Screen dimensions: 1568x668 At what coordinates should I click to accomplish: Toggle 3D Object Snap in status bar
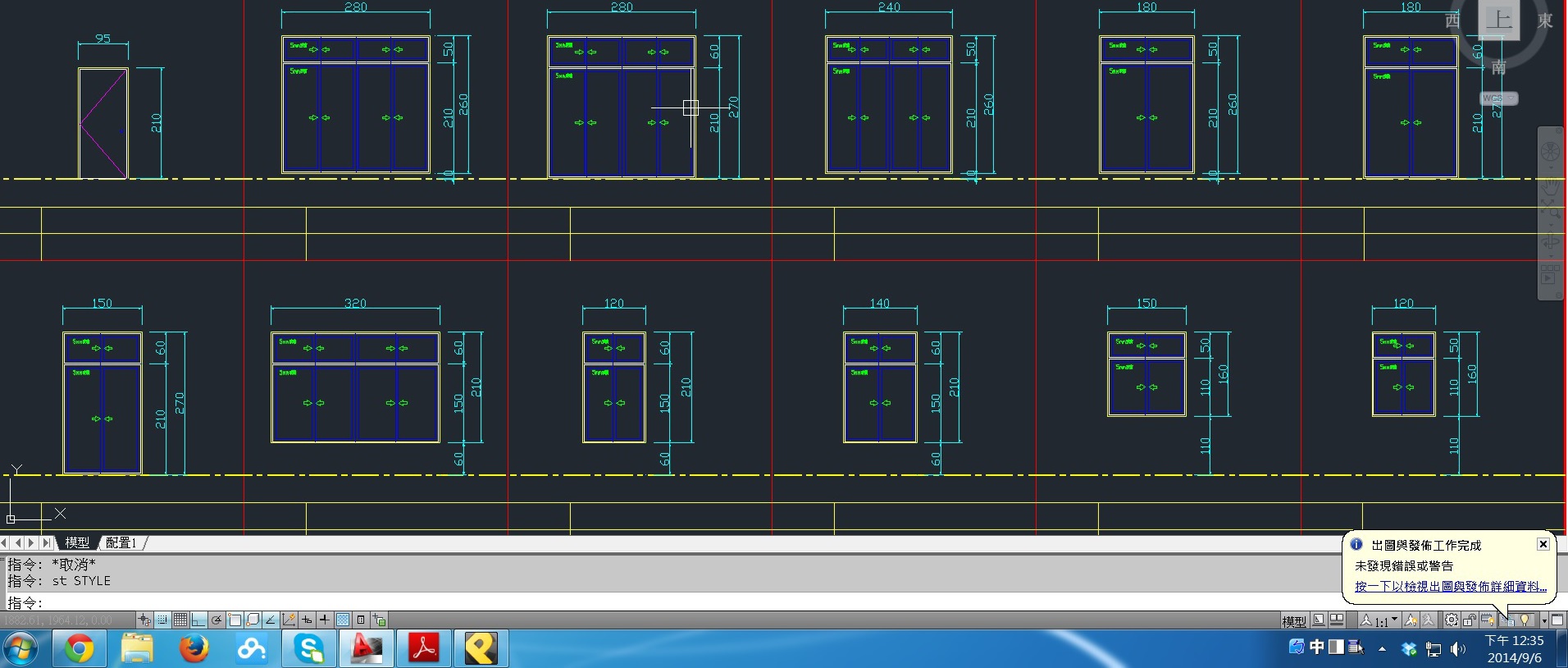(253, 620)
